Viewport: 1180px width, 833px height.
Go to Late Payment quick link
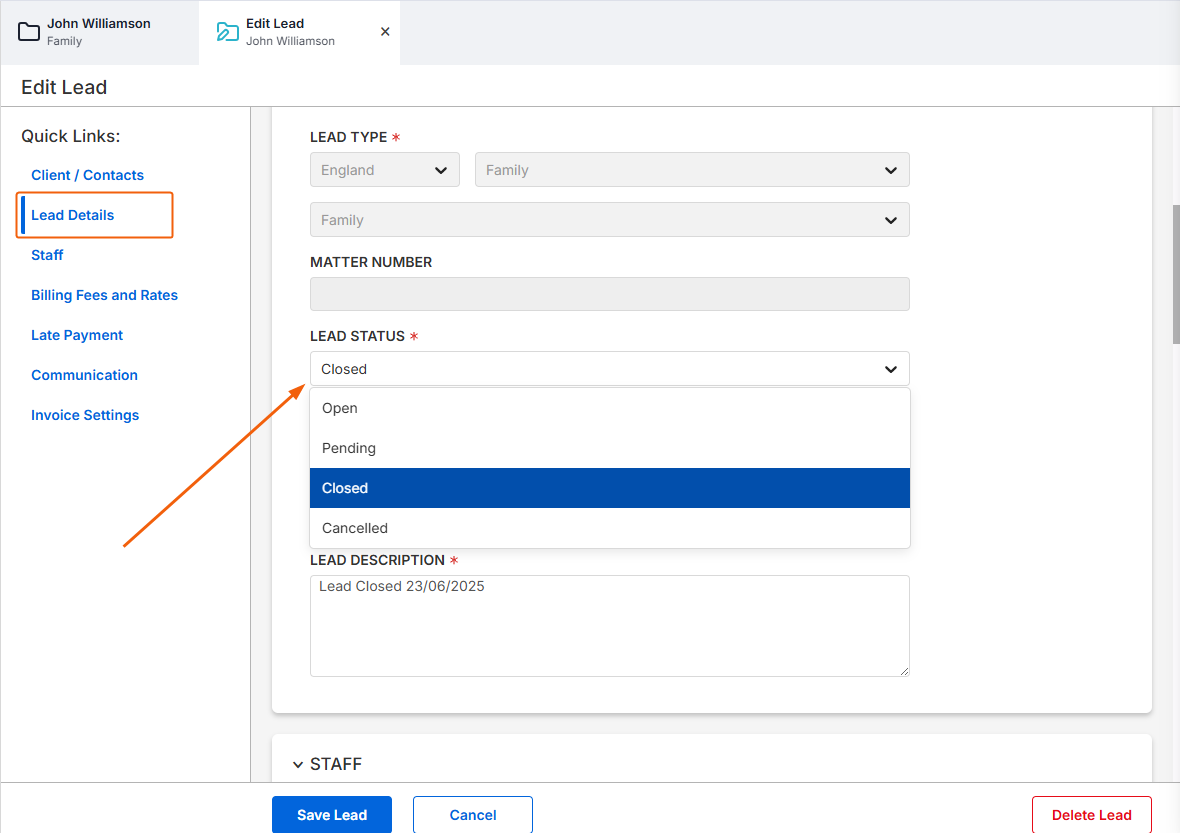[x=77, y=335]
